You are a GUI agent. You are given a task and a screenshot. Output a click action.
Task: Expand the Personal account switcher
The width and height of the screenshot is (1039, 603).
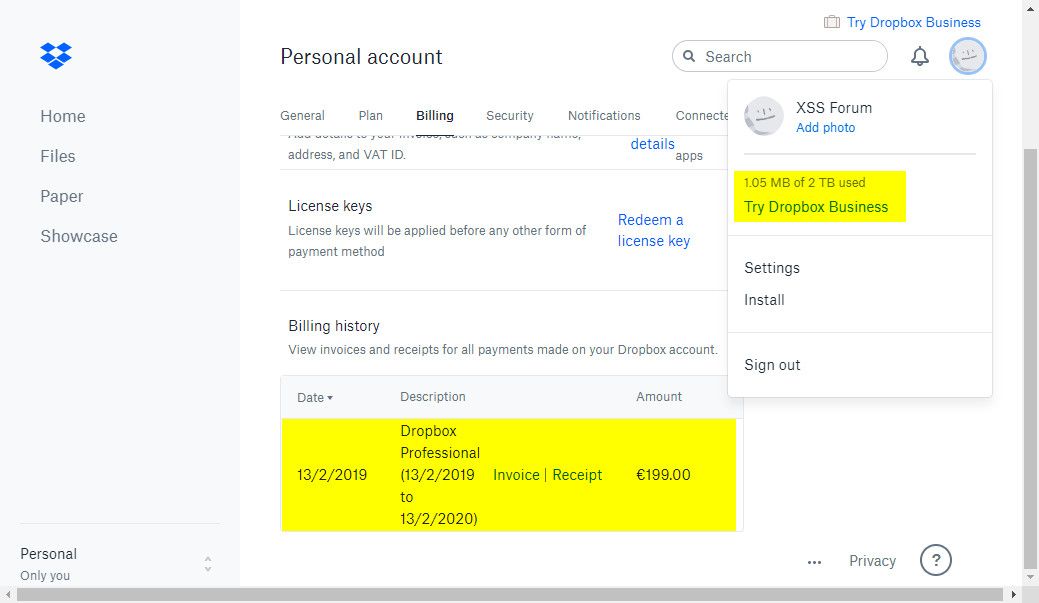[x=207, y=564]
